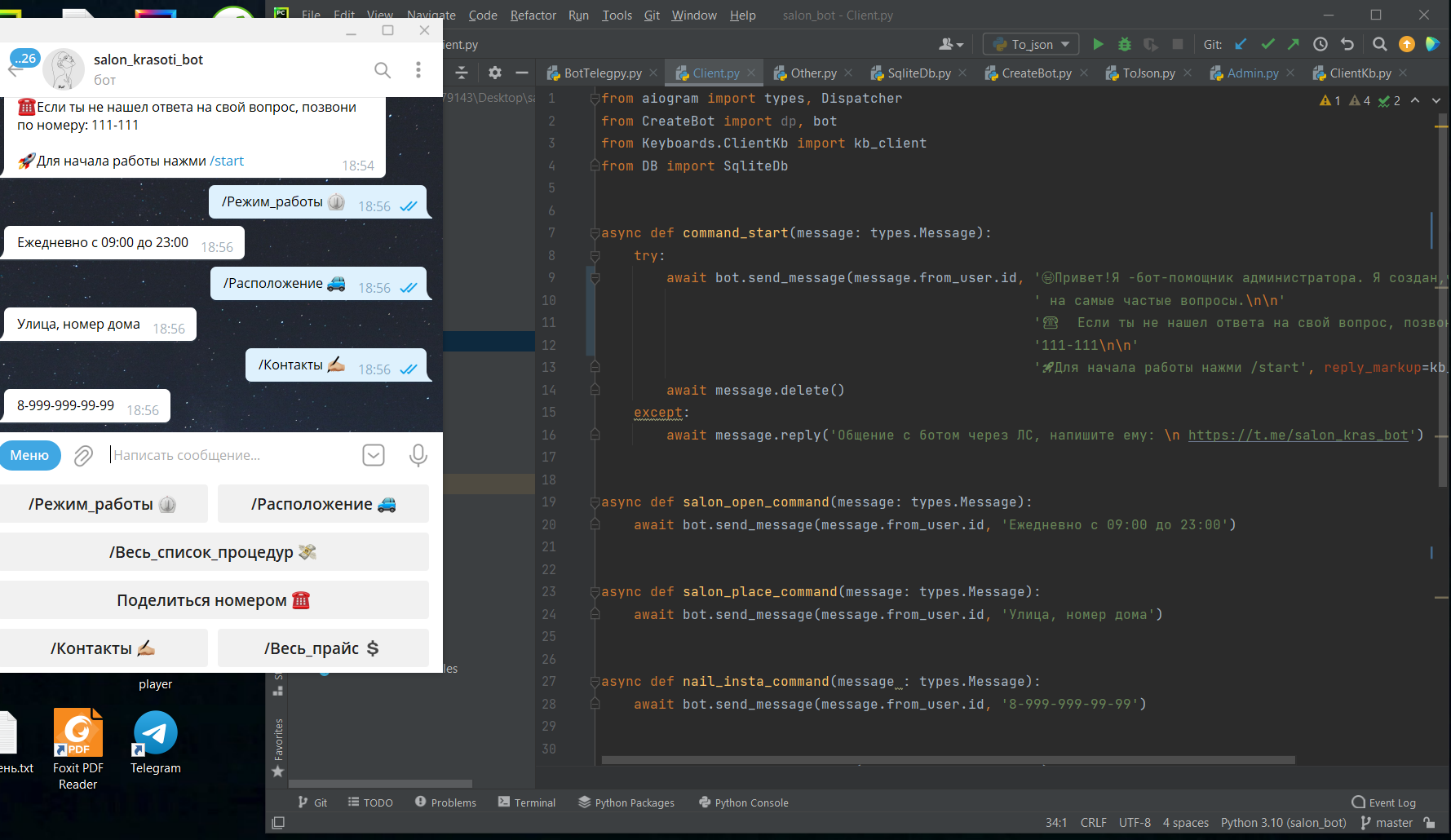Start debugging with the green bug icon
Screen dimensions: 1451x840
(x=1124, y=44)
